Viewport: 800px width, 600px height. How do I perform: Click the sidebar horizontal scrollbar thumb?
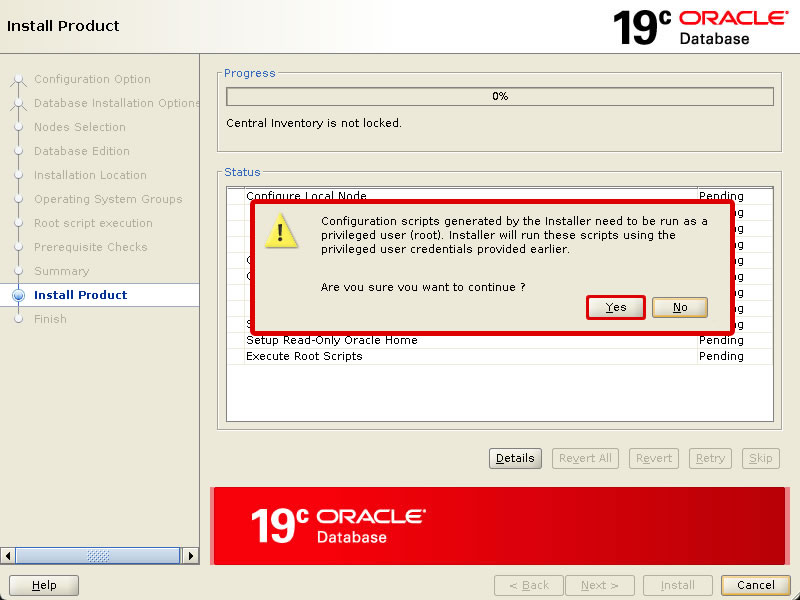[x=97, y=556]
